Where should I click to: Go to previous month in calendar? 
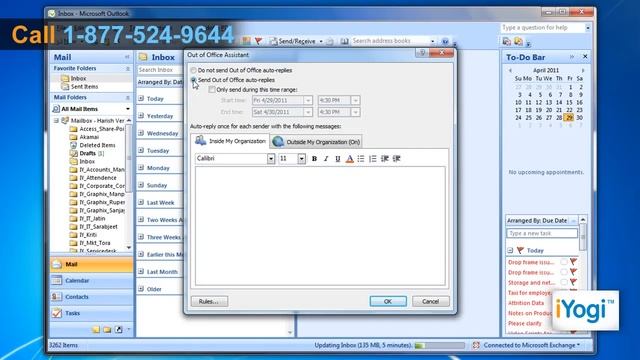pyautogui.click(x=510, y=71)
